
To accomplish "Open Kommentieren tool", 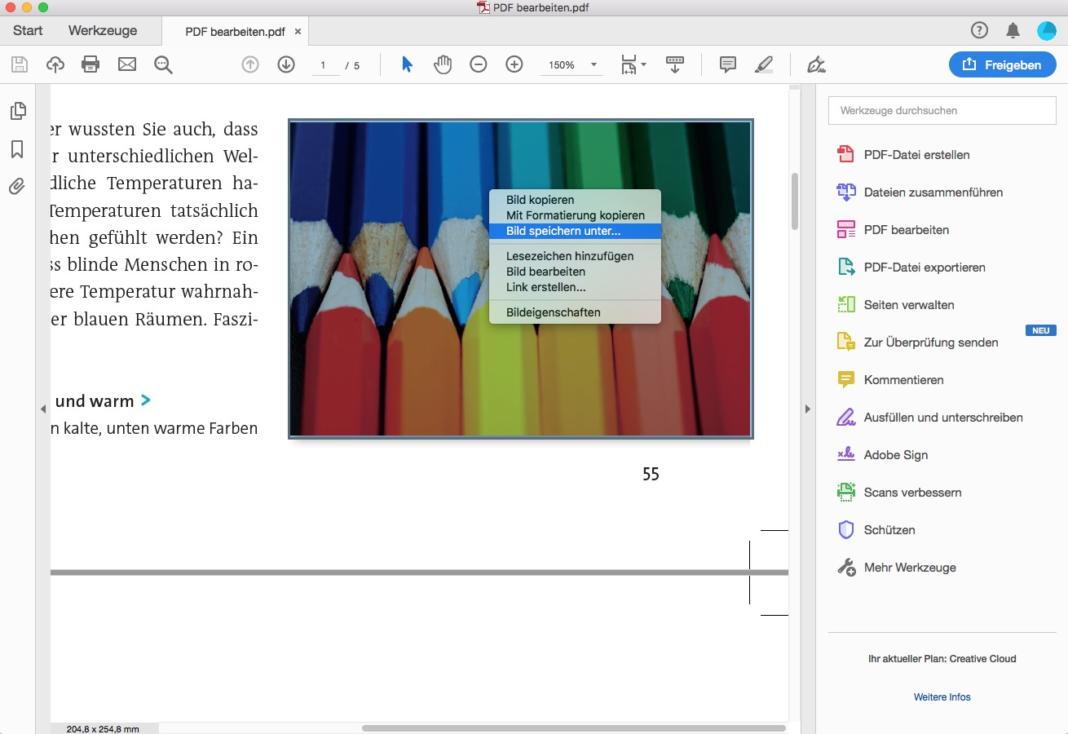I will click(x=890, y=379).
